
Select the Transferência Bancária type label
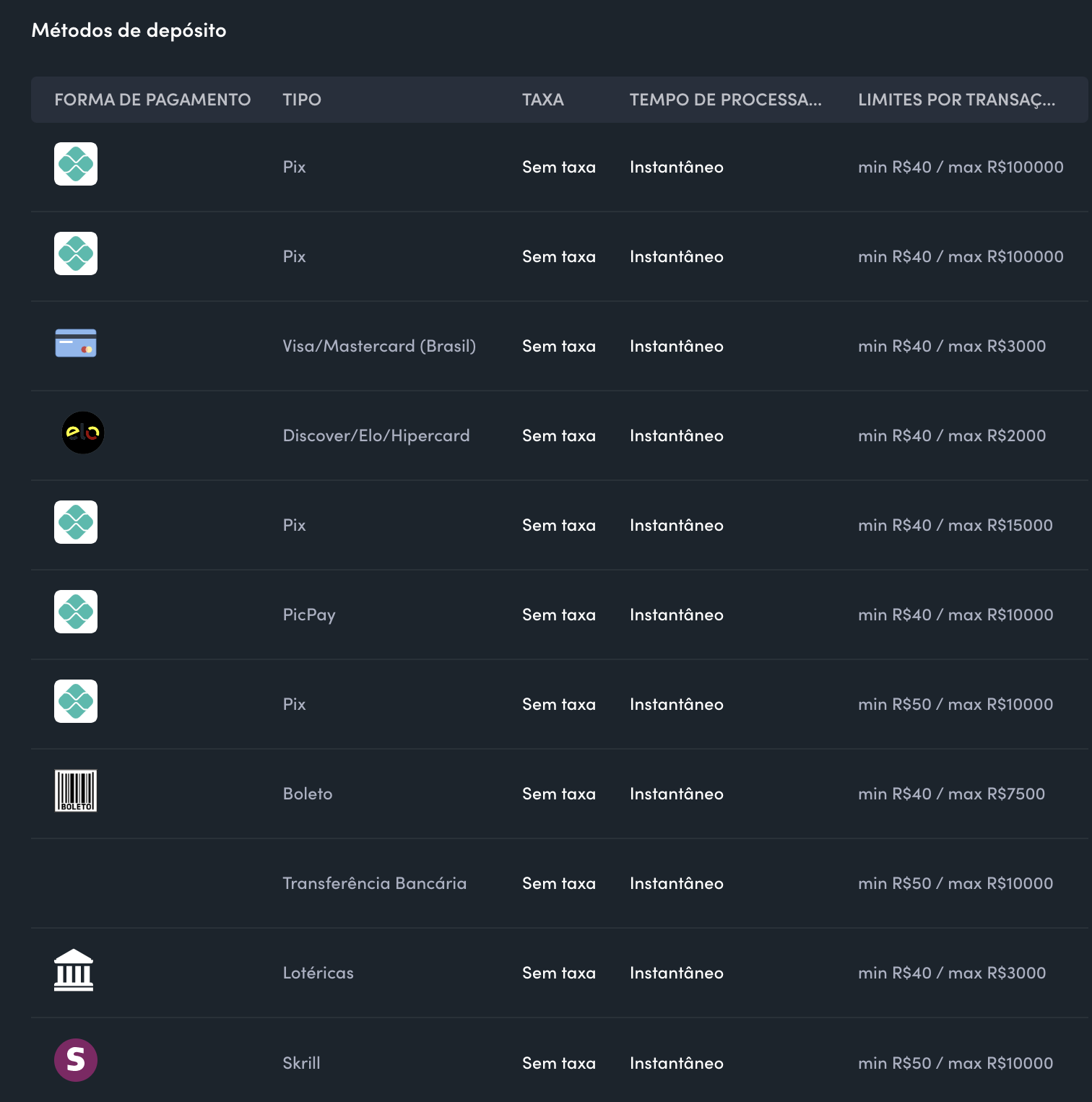coord(374,883)
